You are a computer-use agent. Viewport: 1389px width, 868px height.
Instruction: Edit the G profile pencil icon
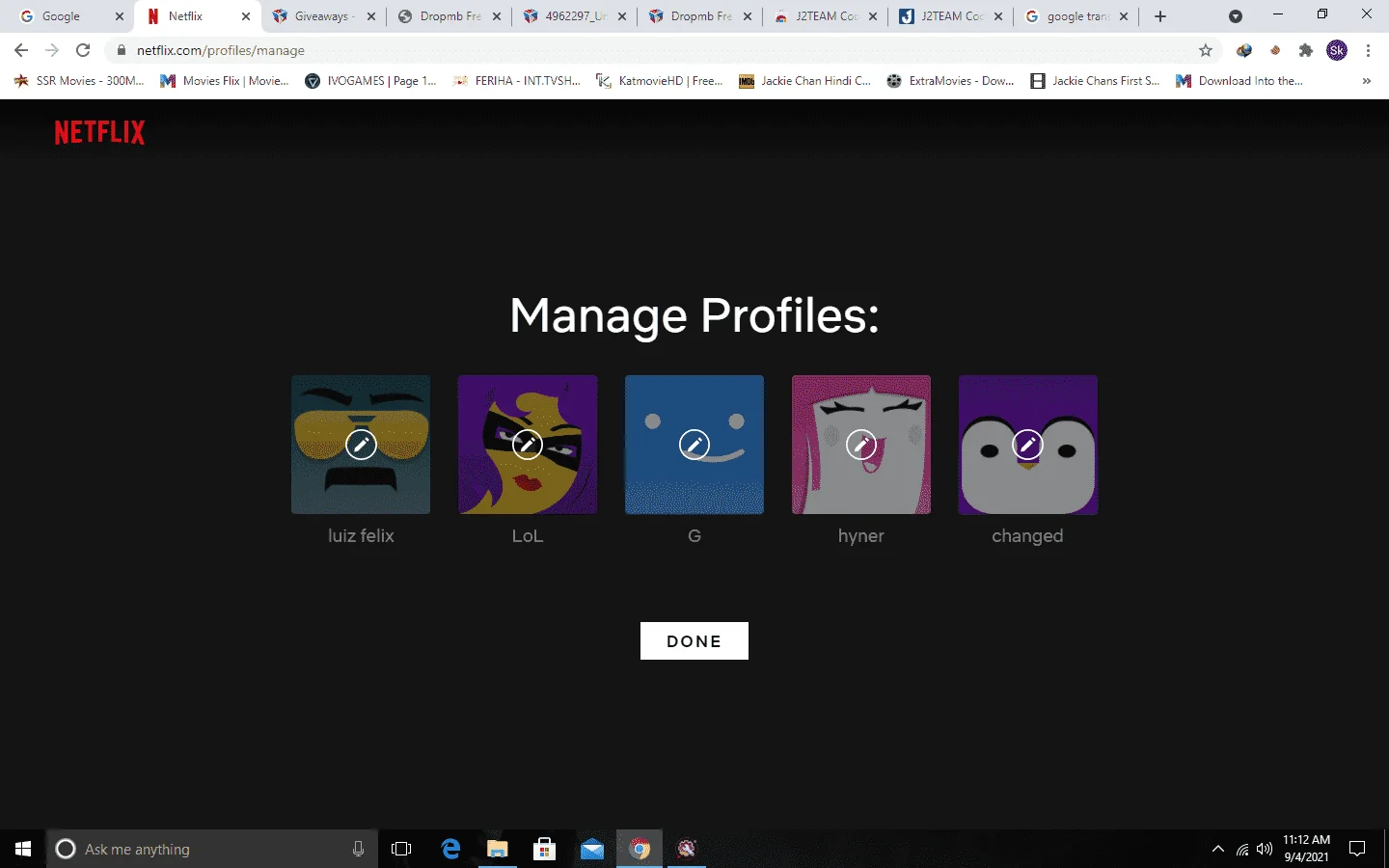pos(694,445)
